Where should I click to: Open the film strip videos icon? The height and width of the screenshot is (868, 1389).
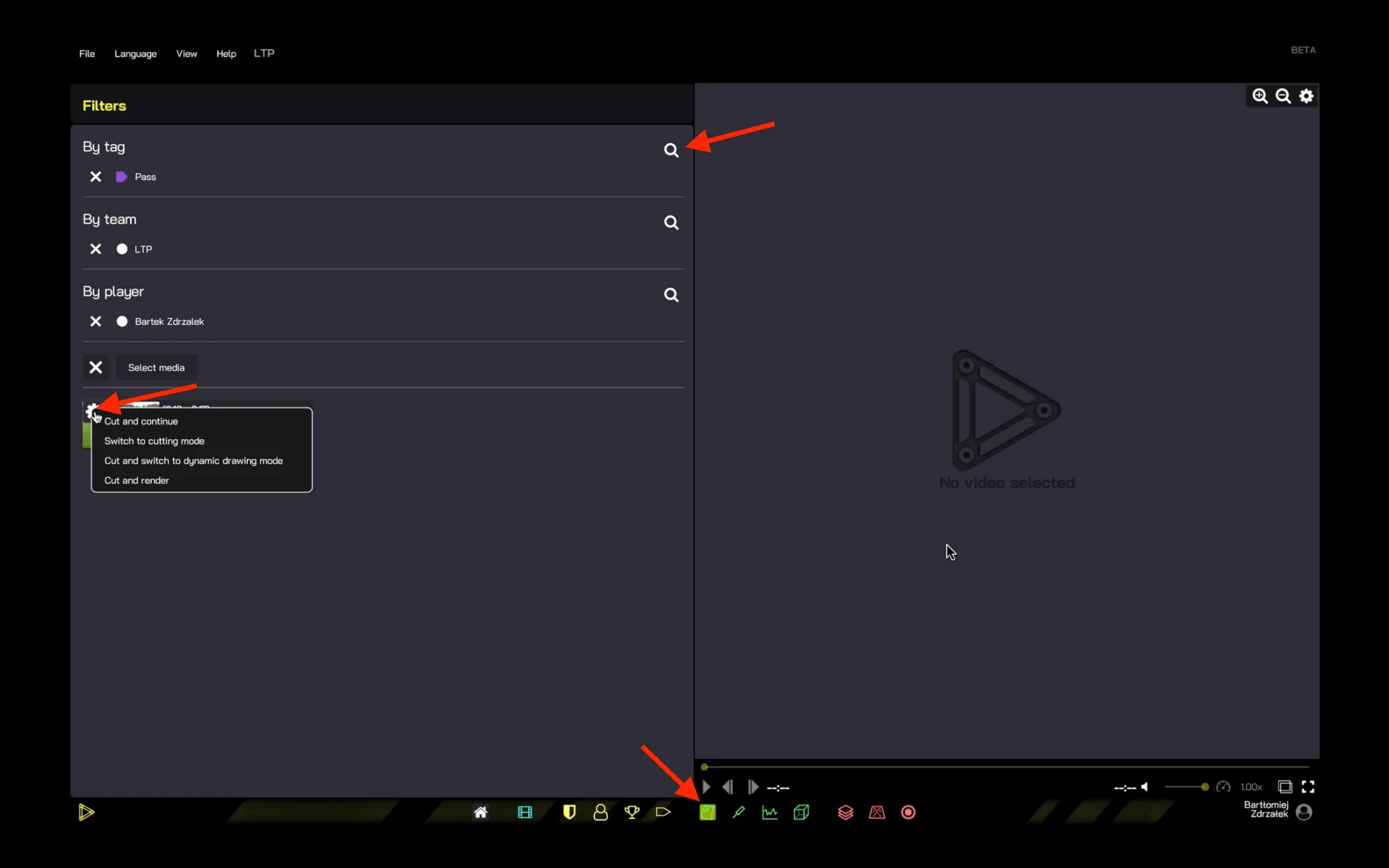525,813
